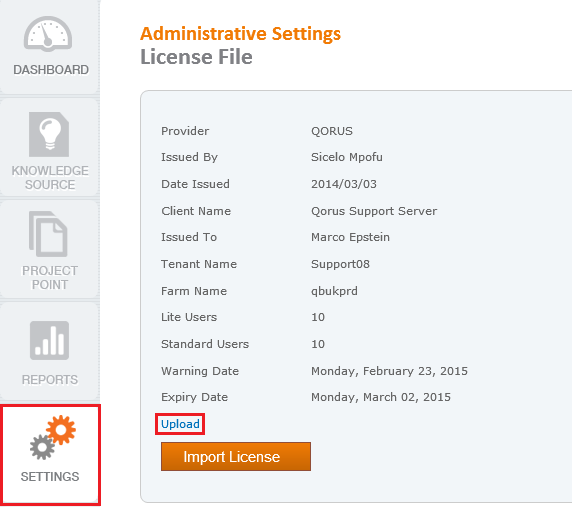Click the License File heading
Image resolution: width=572 pixels, height=507 pixels.
(196, 57)
